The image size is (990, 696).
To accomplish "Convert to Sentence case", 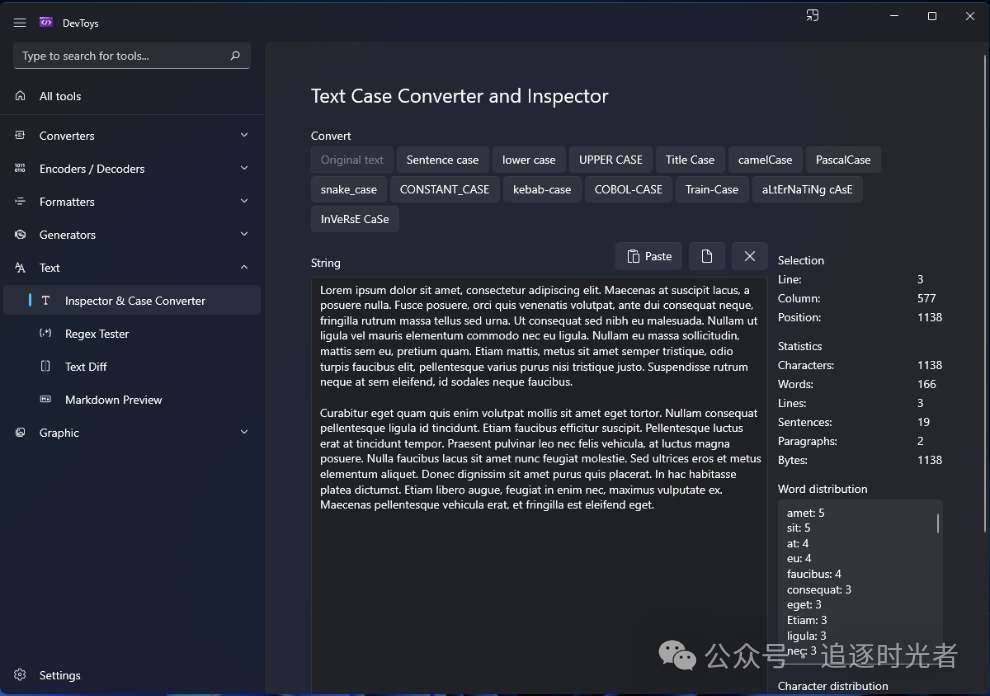I will 442,160.
